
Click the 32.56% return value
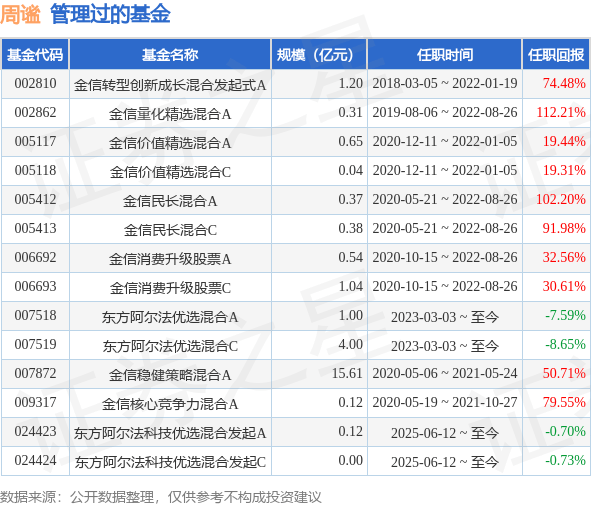564,258
